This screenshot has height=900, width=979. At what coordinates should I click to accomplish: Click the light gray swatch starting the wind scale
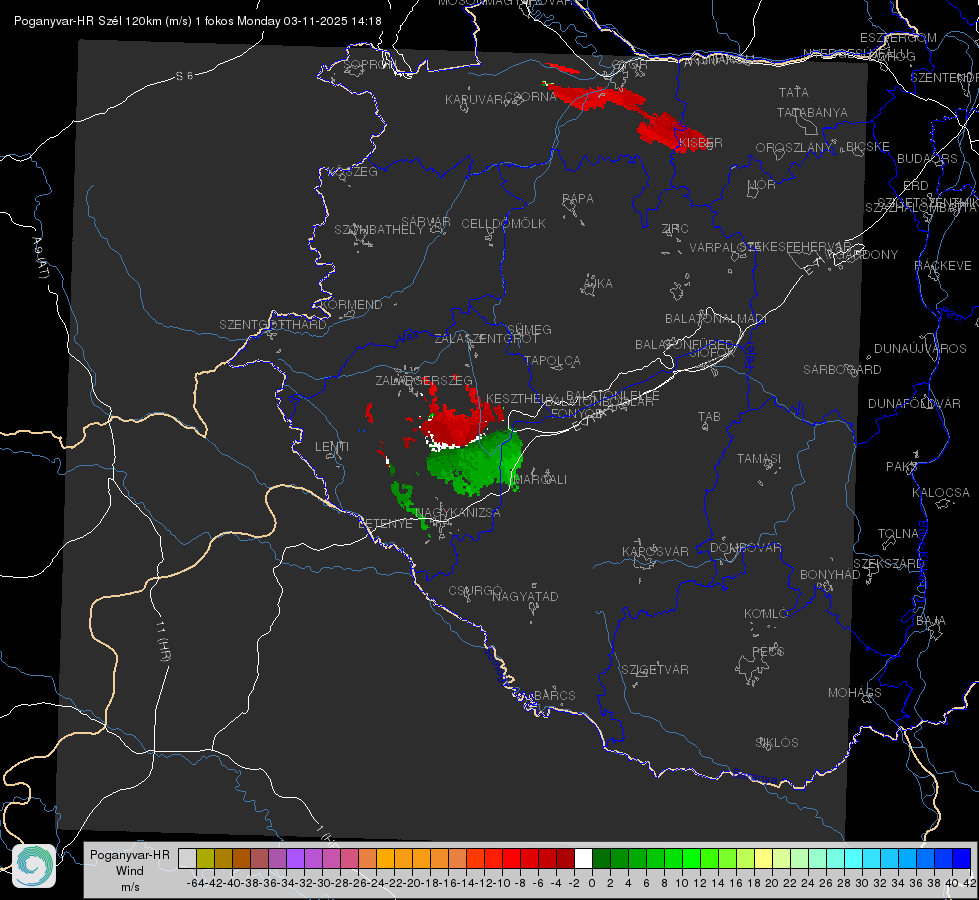[x=187, y=858]
